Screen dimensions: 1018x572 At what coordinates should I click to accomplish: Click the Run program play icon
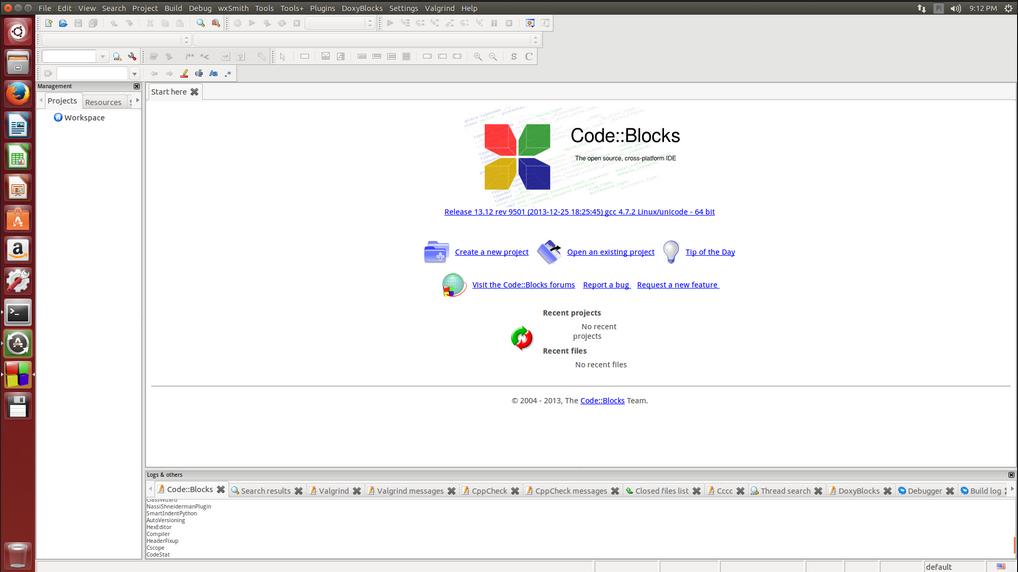[252, 23]
